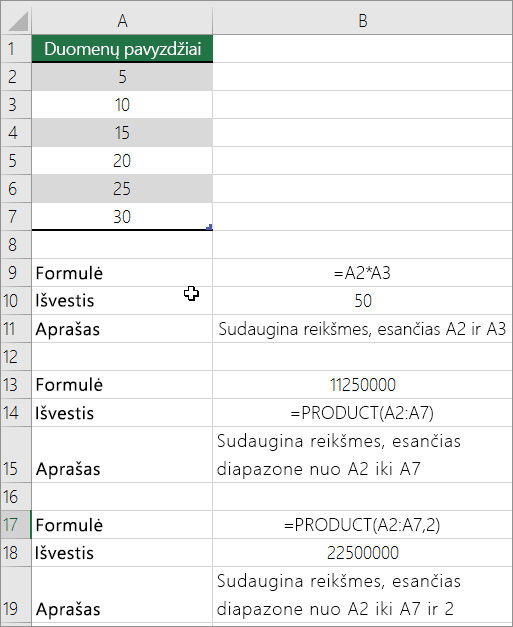Click the Duomenų pavyzdžiai header cell
Image resolution: width=513 pixels, height=627 pixels.
pos(122,49)
